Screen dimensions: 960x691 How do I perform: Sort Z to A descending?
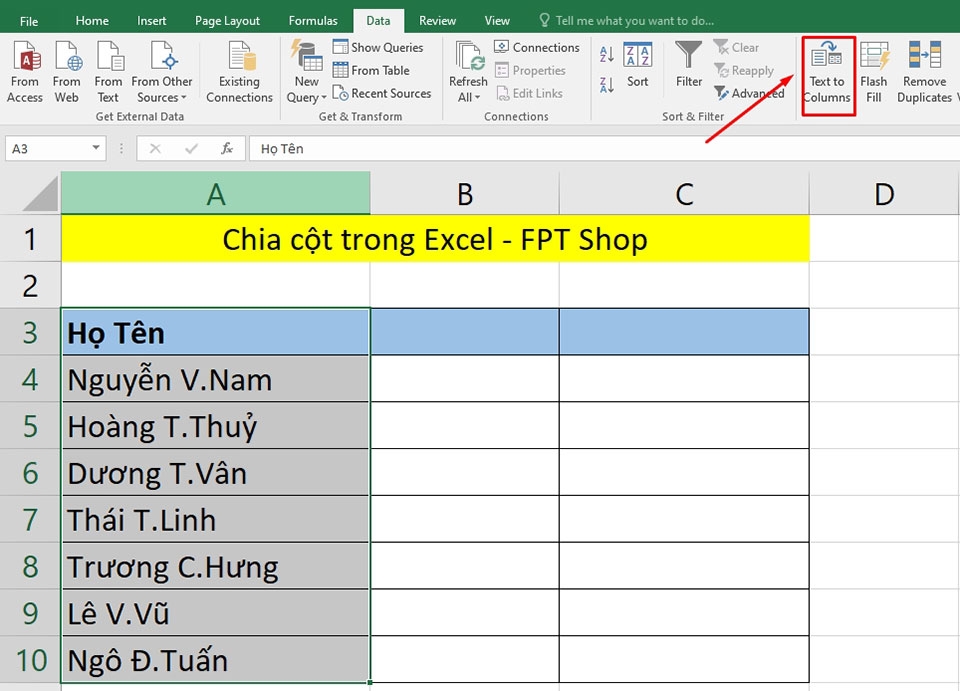(x=607, y=84)
